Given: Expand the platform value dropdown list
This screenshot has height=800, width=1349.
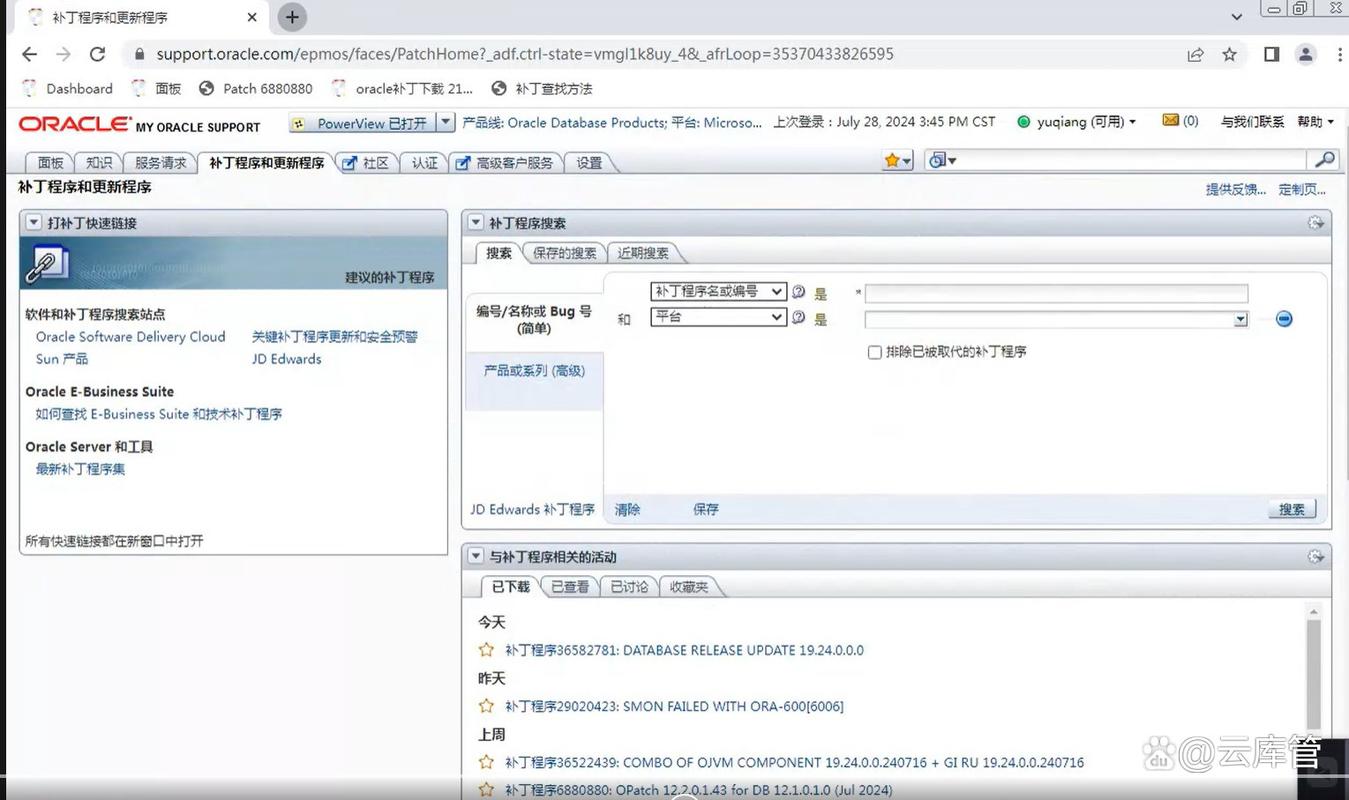Looking at the screenshot, I should click(x=1240, y=319).
